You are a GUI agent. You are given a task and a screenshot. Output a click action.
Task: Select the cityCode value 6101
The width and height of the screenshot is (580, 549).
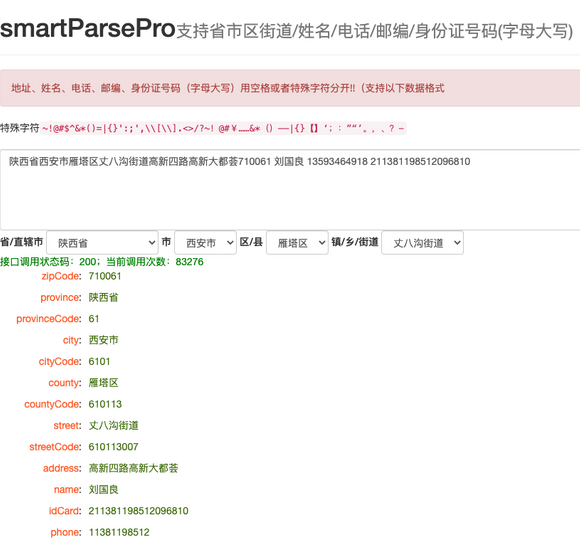[99, 361]
